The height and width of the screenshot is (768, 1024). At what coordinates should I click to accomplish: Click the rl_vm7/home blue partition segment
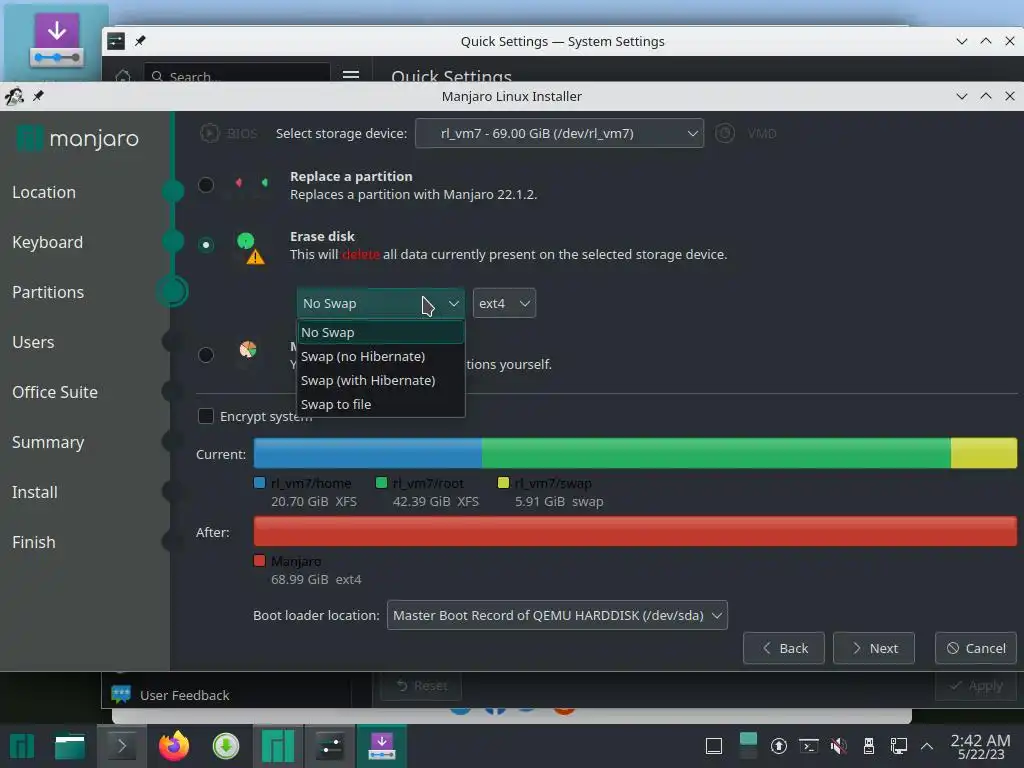click(368, 453)
